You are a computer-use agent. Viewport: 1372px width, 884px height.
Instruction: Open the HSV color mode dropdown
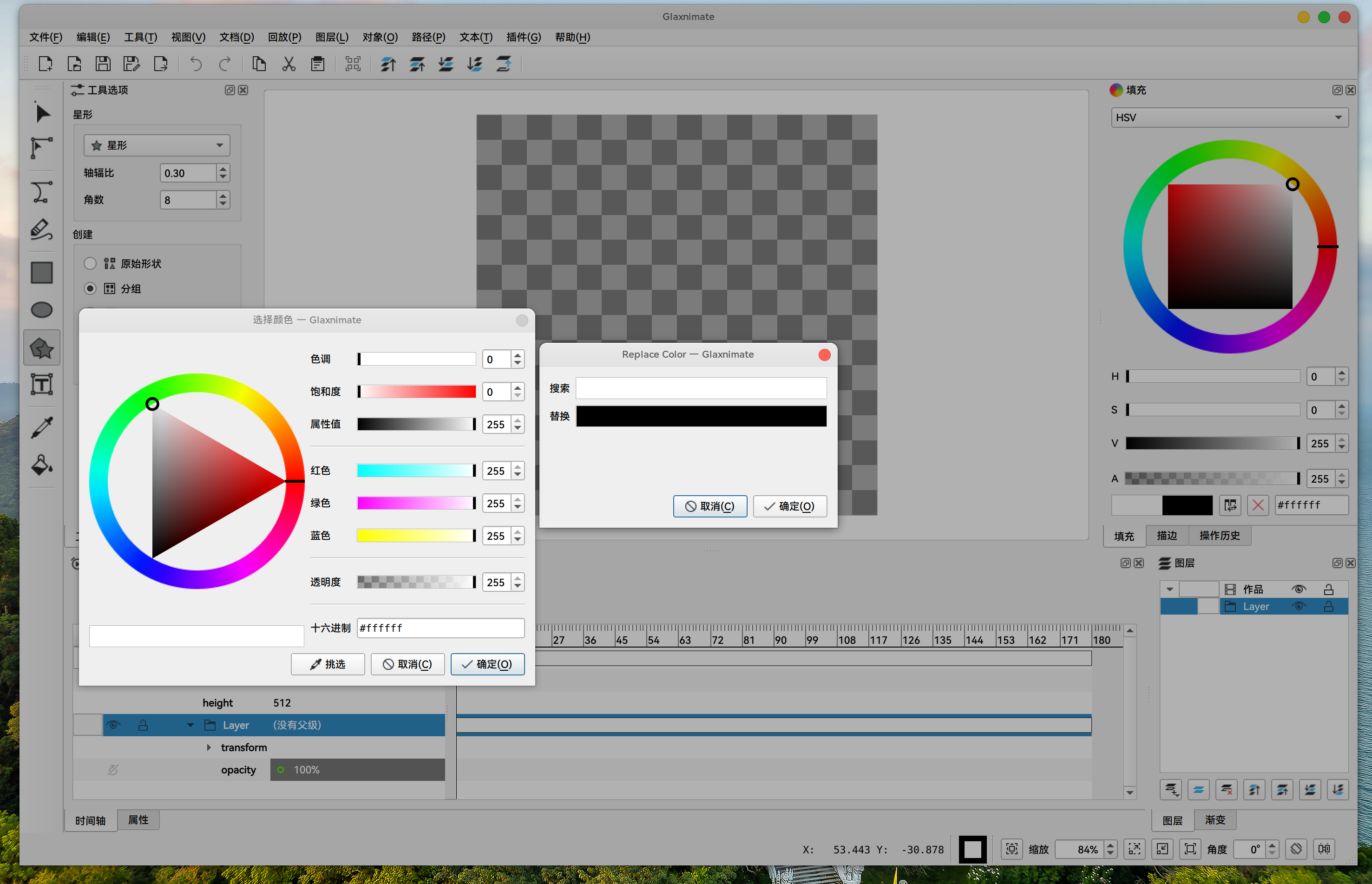pyautogui.click(x=1230, y=118)
